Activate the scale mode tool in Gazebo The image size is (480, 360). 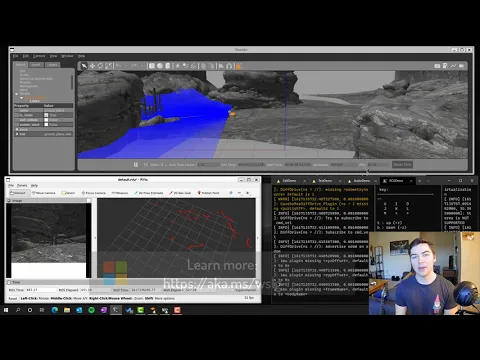[x=108, y=66]
